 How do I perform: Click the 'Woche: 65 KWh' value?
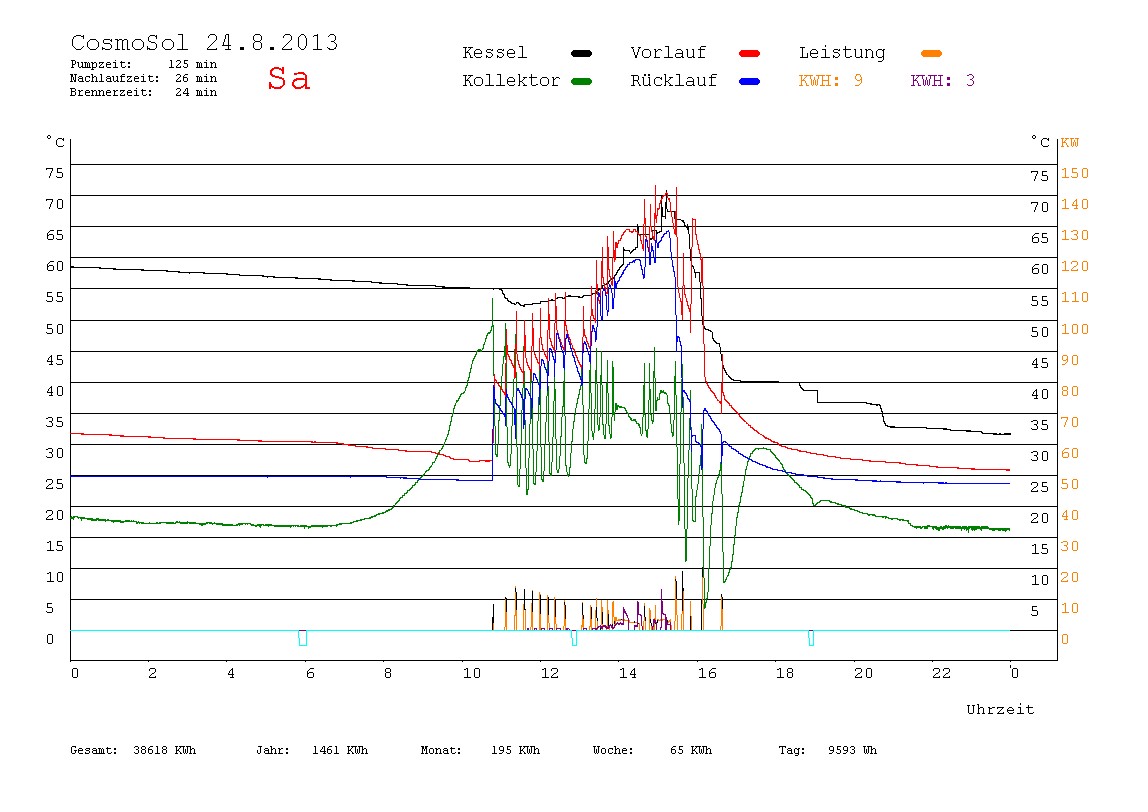point(652,750)
